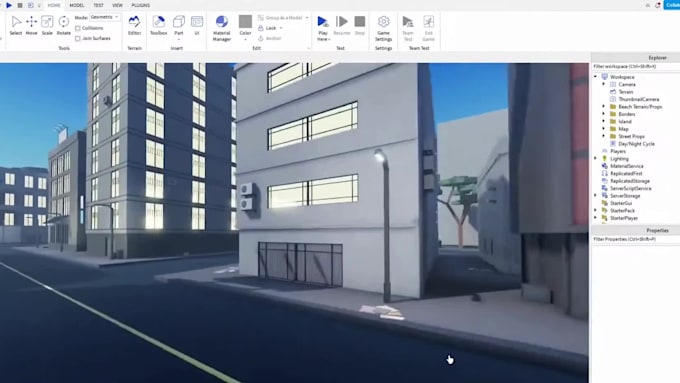Open the UI insert tool
Image resolution: width=680 pixels, height=383 pixels.
pos(197,25)
